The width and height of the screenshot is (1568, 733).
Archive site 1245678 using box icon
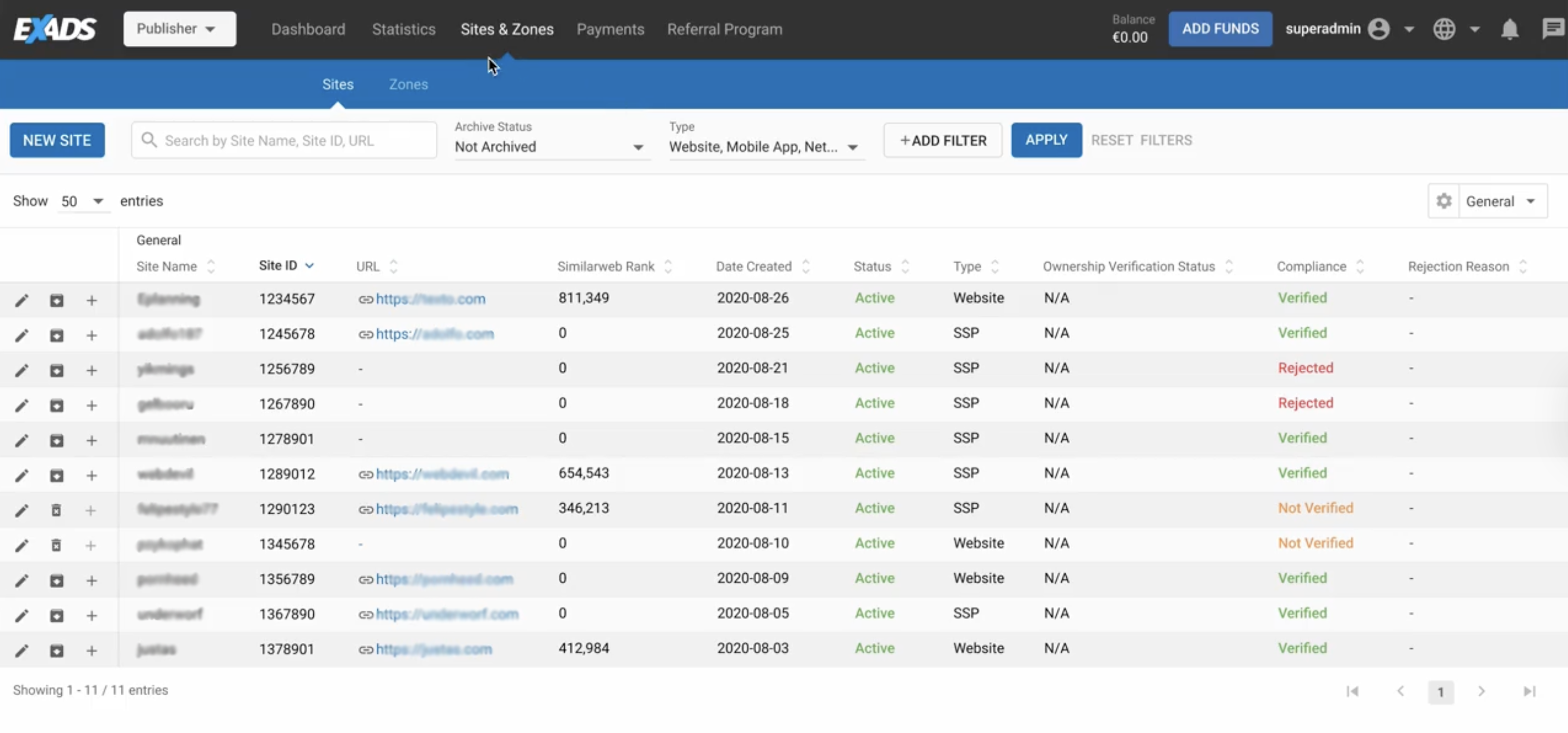pyautogui.click(x=57, y=335)
